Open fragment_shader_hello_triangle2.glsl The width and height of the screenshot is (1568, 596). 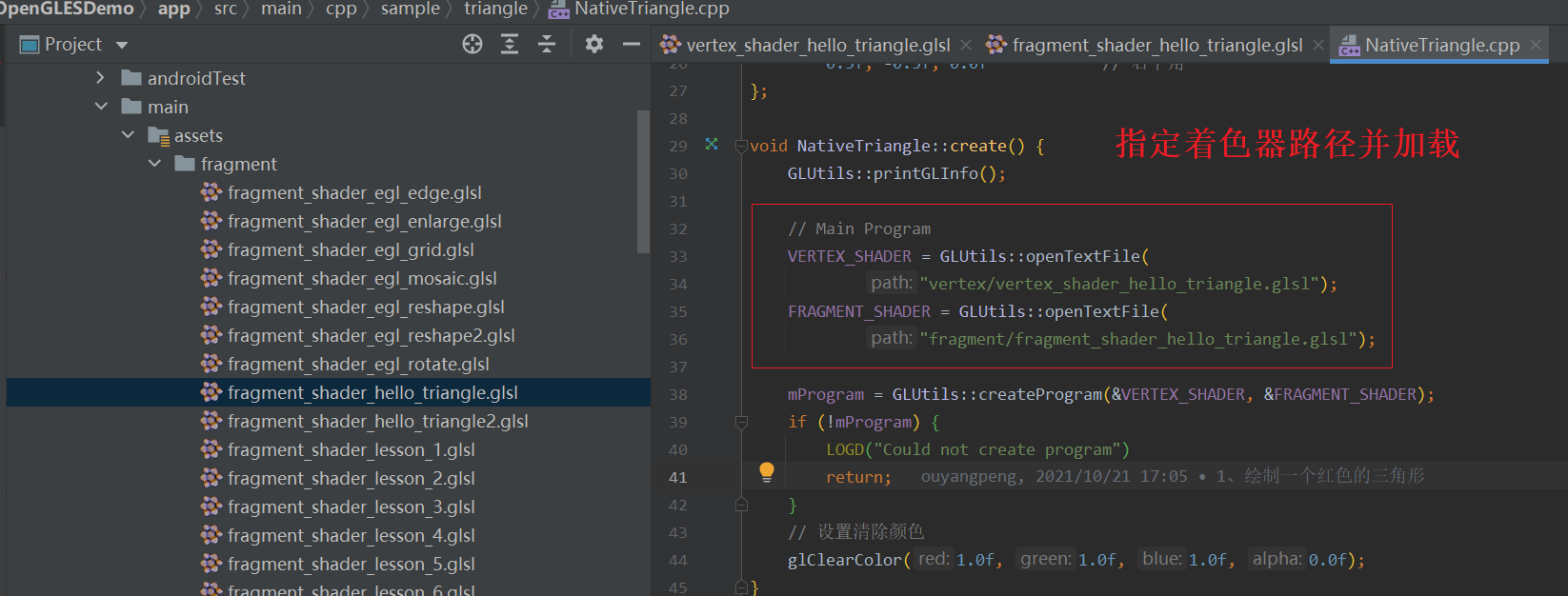(378, 421)
